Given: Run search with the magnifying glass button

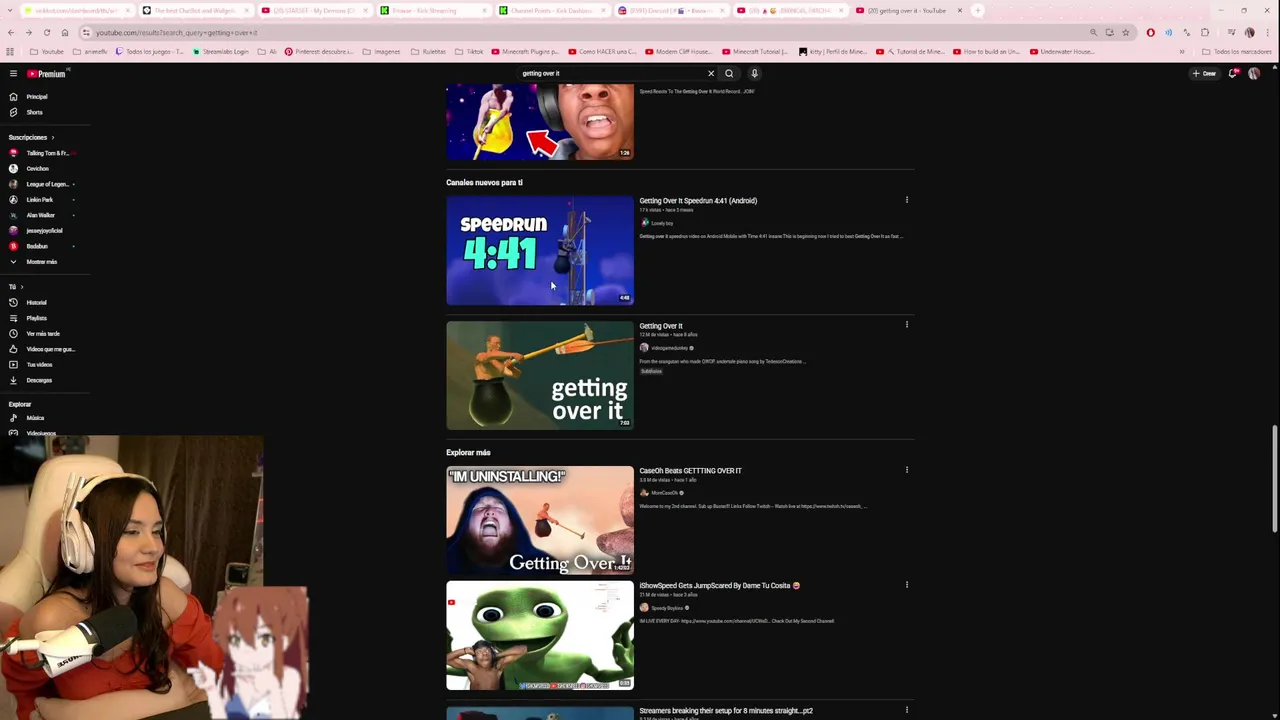Looking at the screenshot, I should point(729,73).
